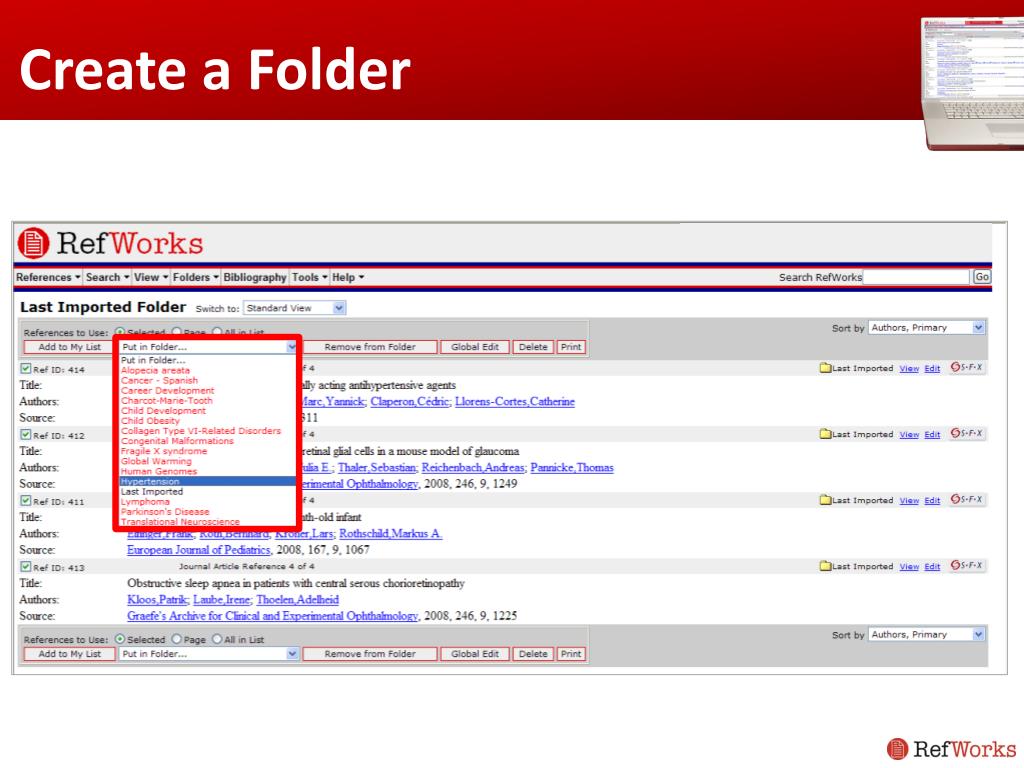Viewport: 1024px width, 768px height.
Task: Click top 'Print' button
Action: click(571, 347)
